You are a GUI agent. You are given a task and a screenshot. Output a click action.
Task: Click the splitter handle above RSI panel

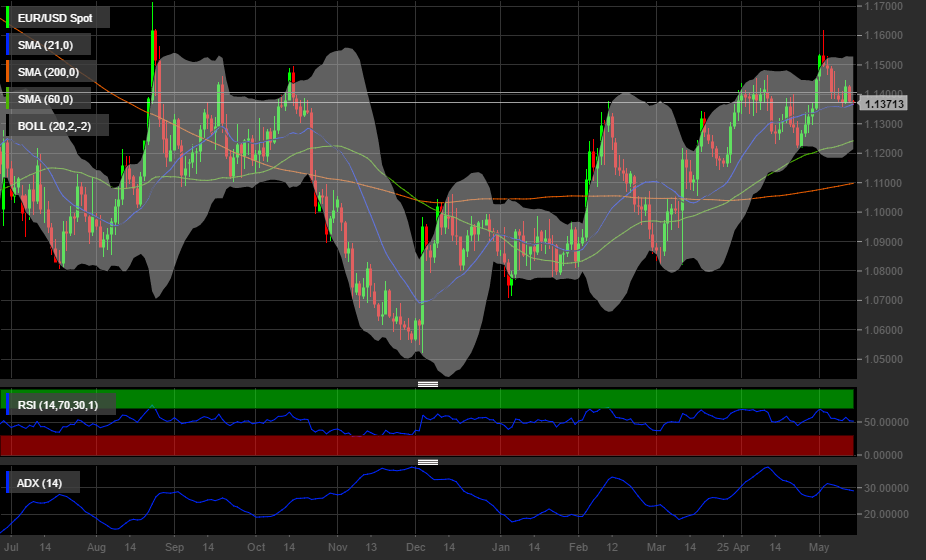coord(428,384)
